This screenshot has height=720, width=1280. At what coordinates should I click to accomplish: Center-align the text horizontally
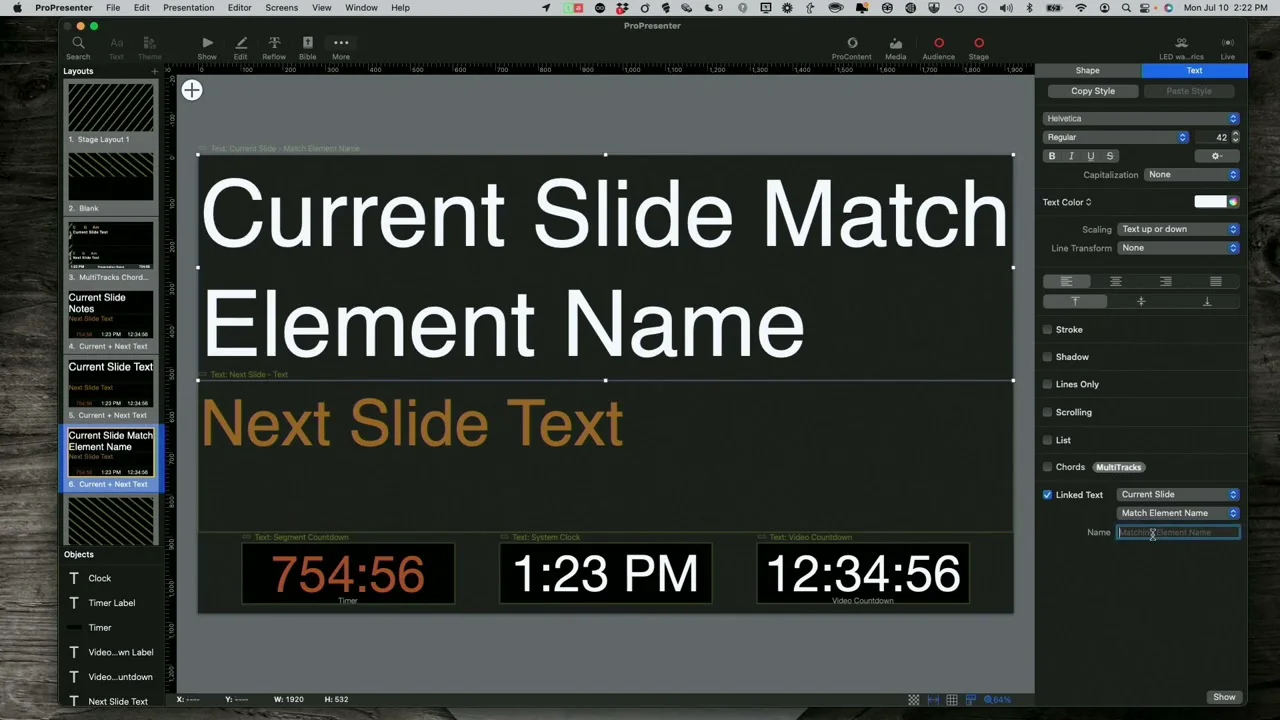[1116, 282]
